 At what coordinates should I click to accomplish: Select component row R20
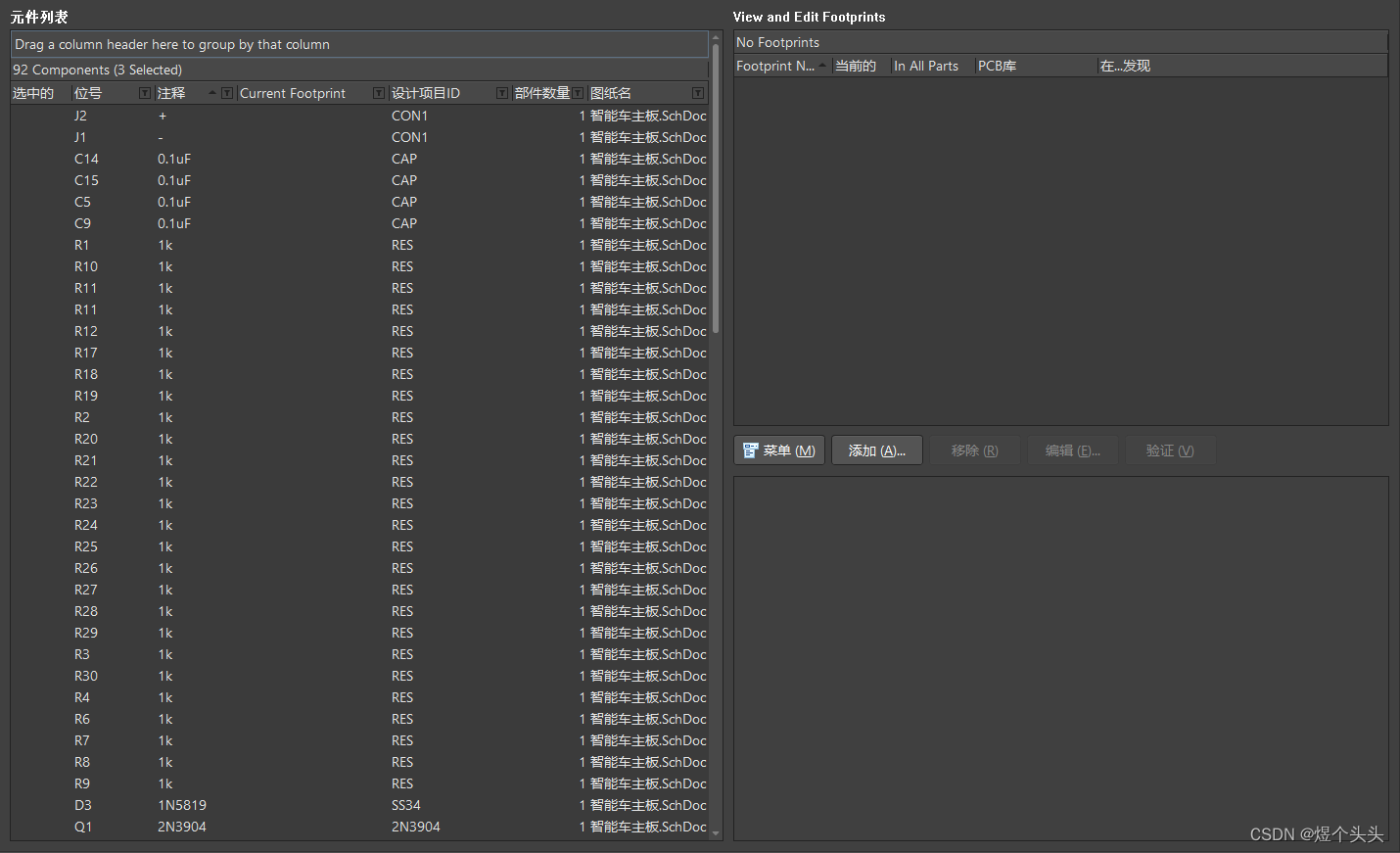tap(359, 439)
